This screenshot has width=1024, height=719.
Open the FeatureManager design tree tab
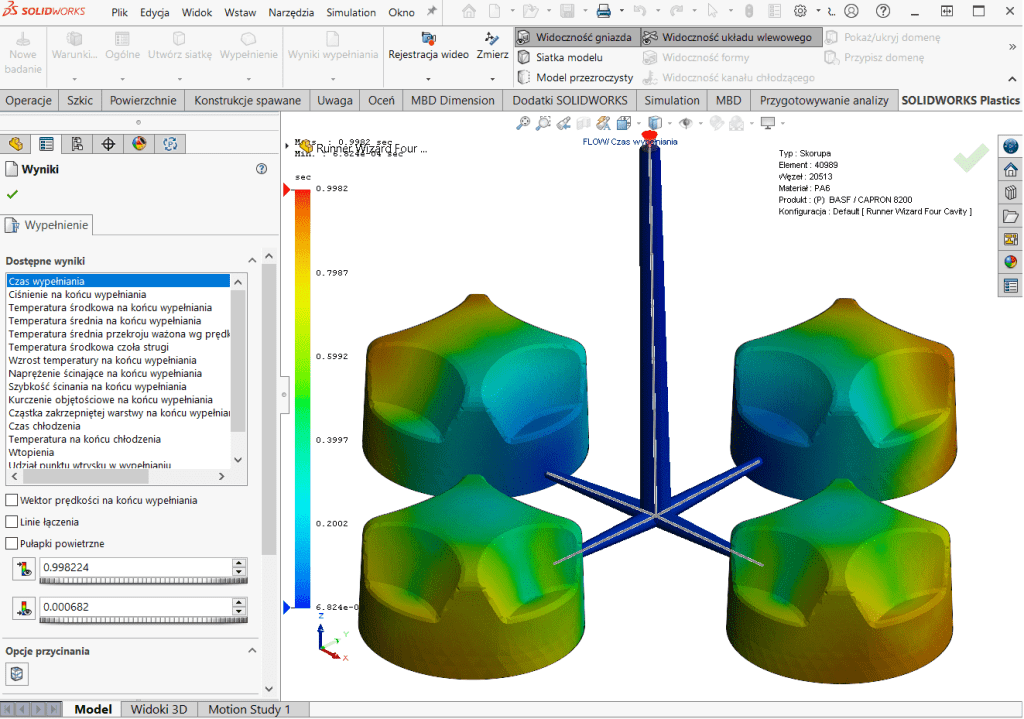pos(16,144)
